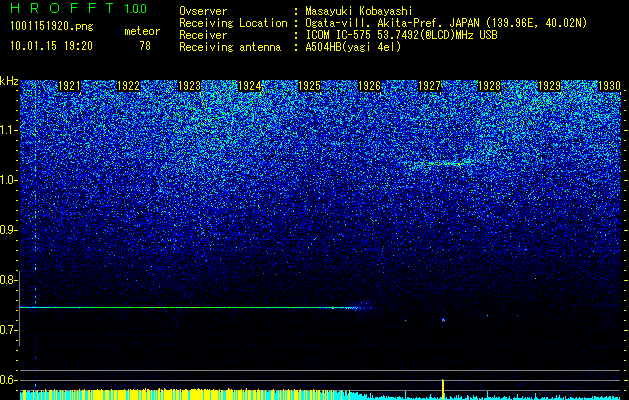Click the 1929 time marker
The width and height of the screenshot is (629, 400).
coord(549,86)
